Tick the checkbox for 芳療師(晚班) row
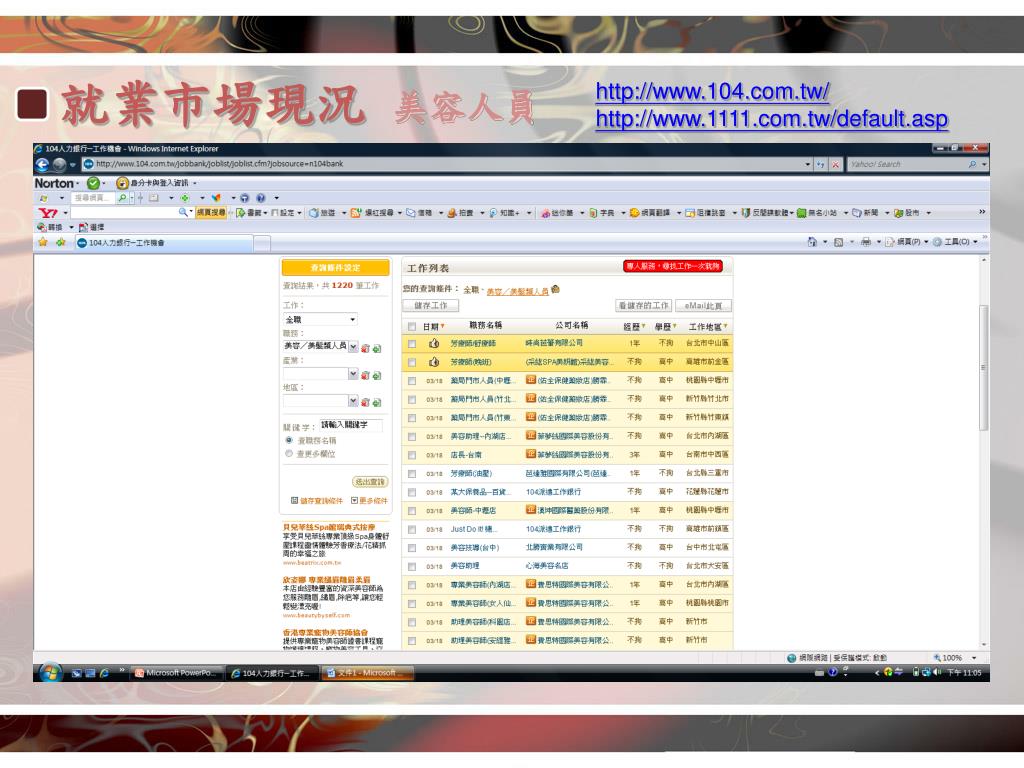 click(411, 362)
